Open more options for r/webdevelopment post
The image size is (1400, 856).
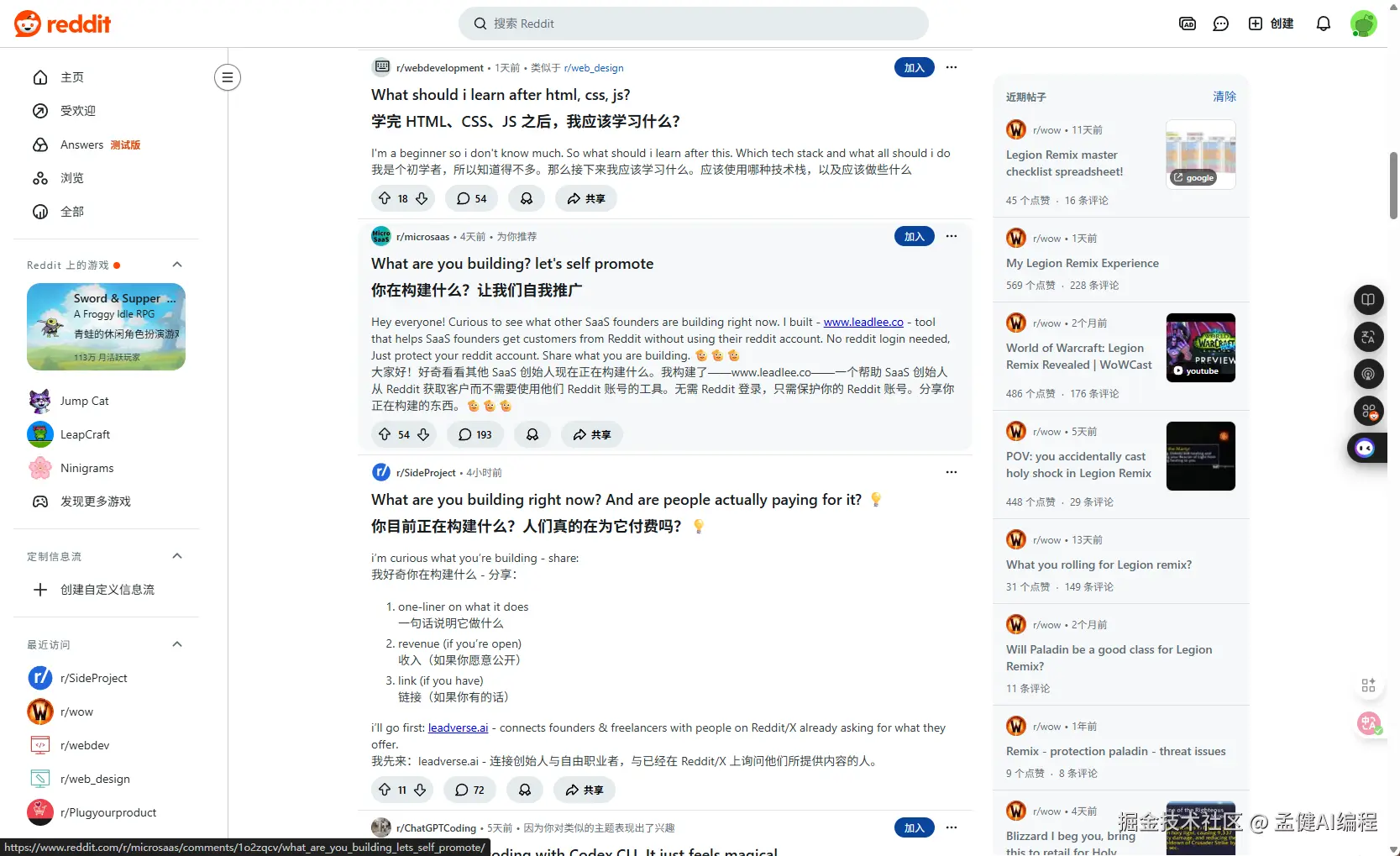tap(952, 67)
